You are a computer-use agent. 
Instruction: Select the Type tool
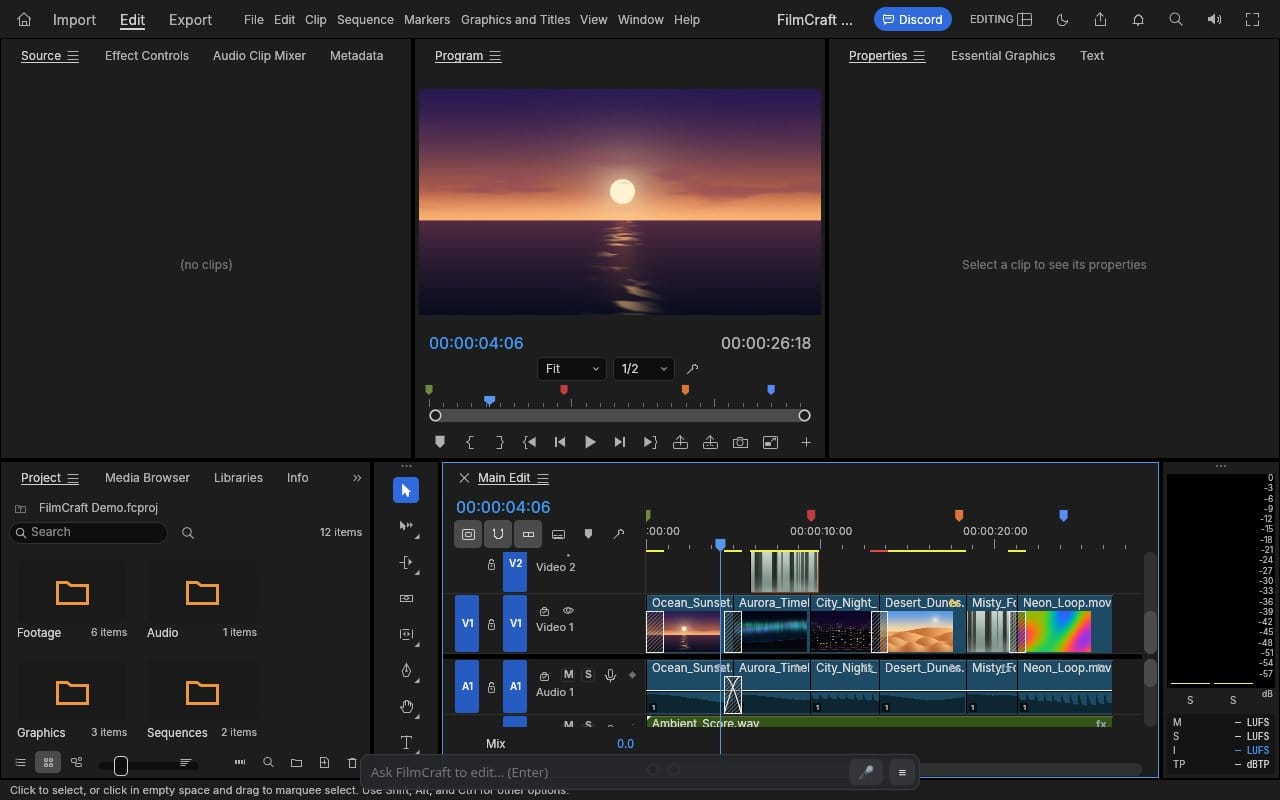406,742
